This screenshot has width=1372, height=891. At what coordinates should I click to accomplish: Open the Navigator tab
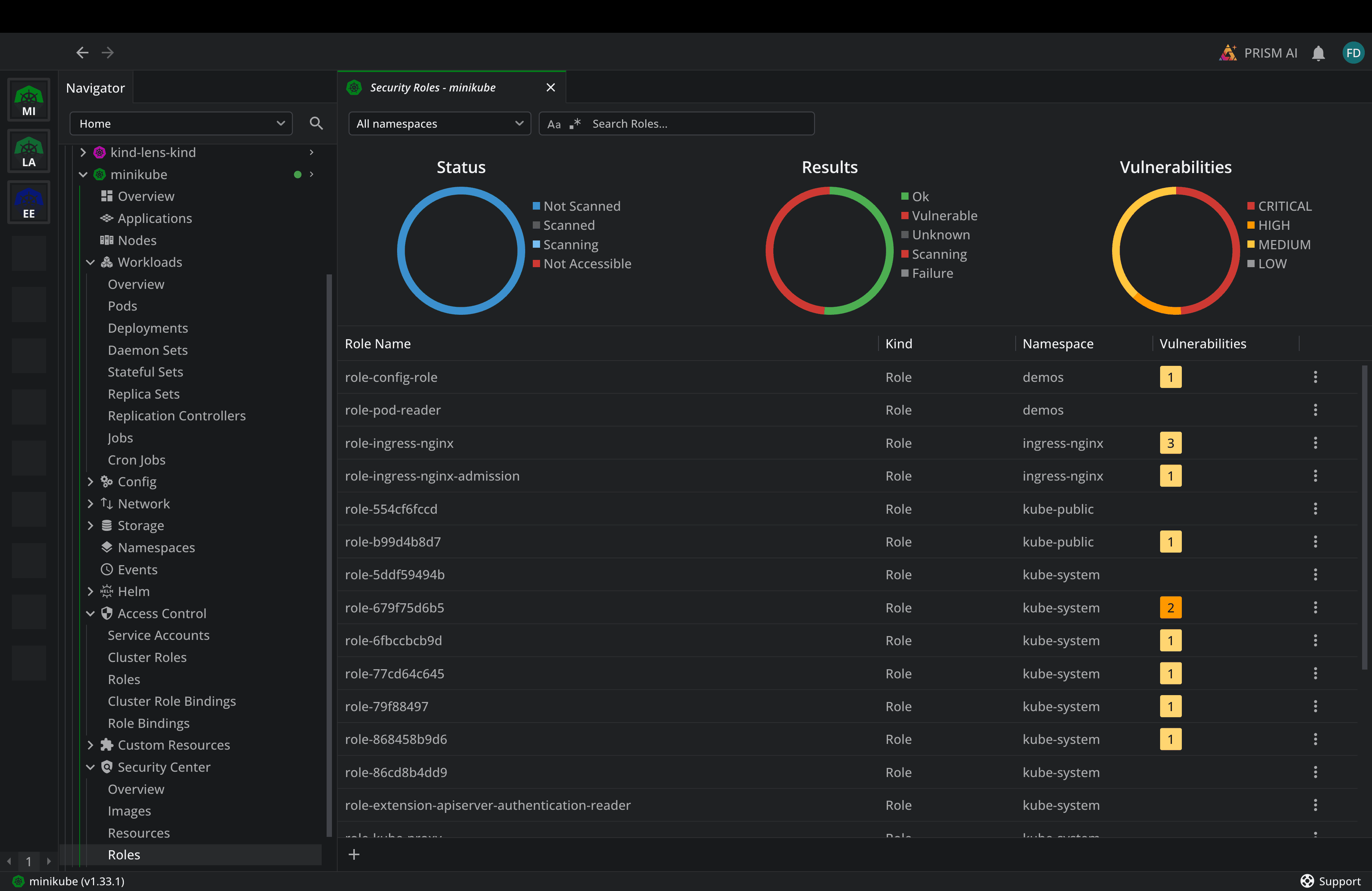(x=95, y=88)
